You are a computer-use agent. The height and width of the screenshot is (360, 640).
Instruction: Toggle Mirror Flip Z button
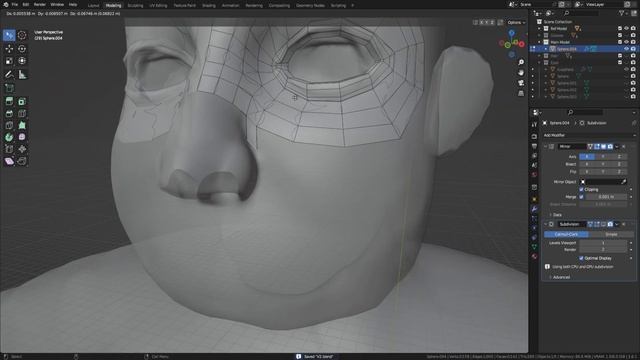tap(619, 172)
